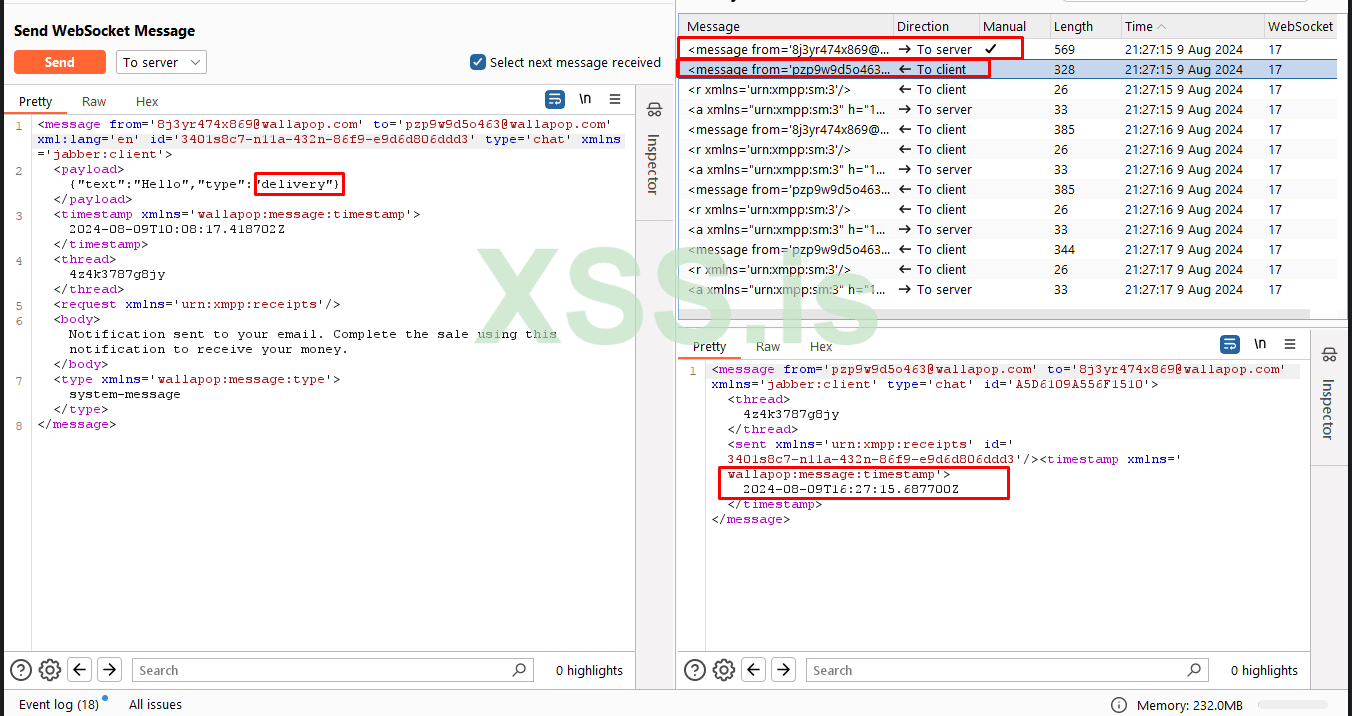Image resolution: width=1352 pixels, height=716 pixels.
Task: Toggle the \n non-printable characters in send editor
Action: pyautogui.click(x=585, y=99)
